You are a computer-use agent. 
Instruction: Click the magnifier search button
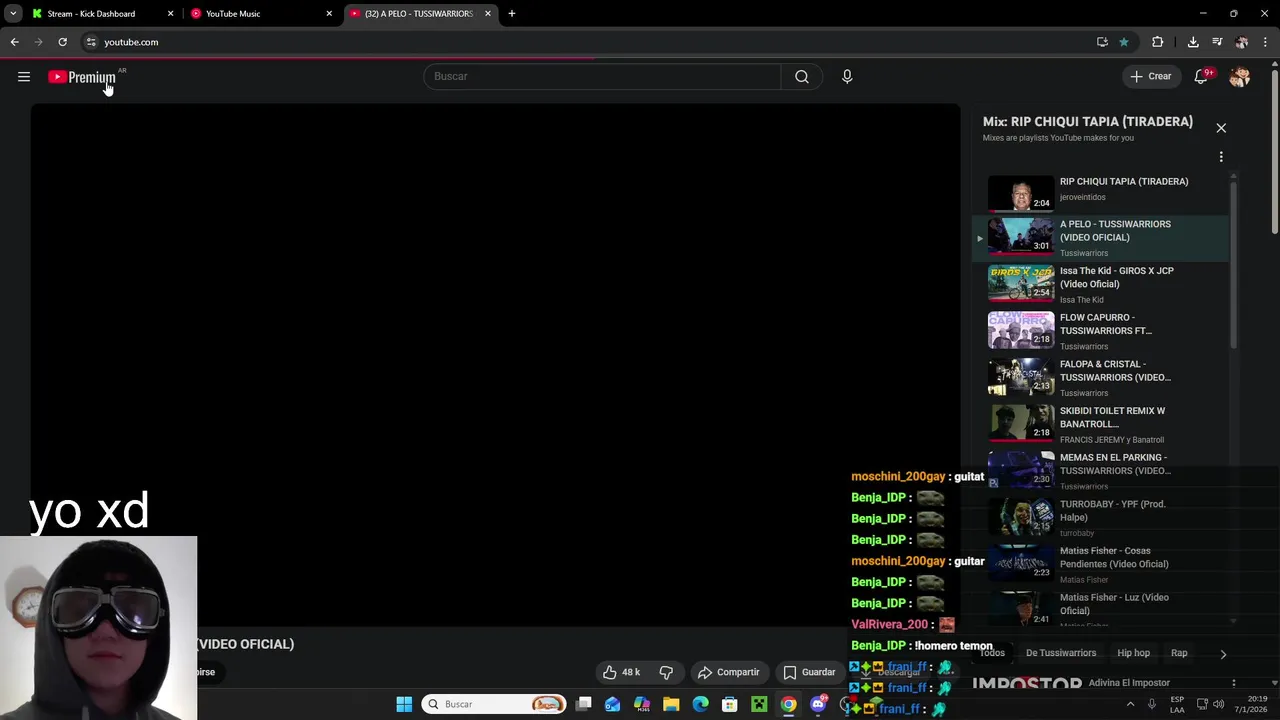click(802, 76)
